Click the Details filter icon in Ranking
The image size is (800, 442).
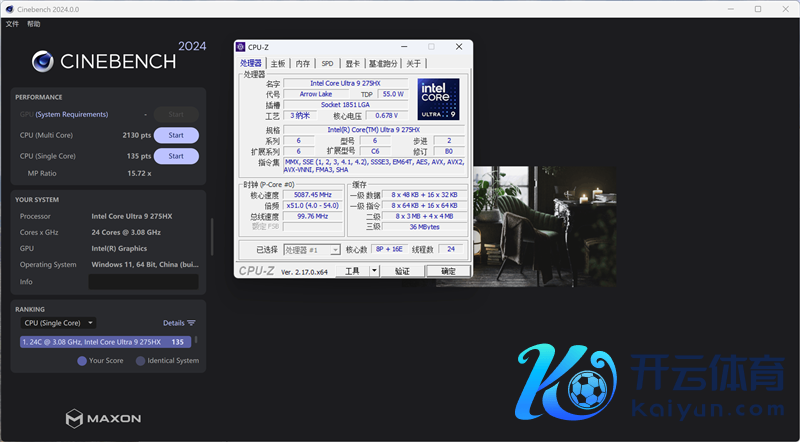click(x=191, y=323)
